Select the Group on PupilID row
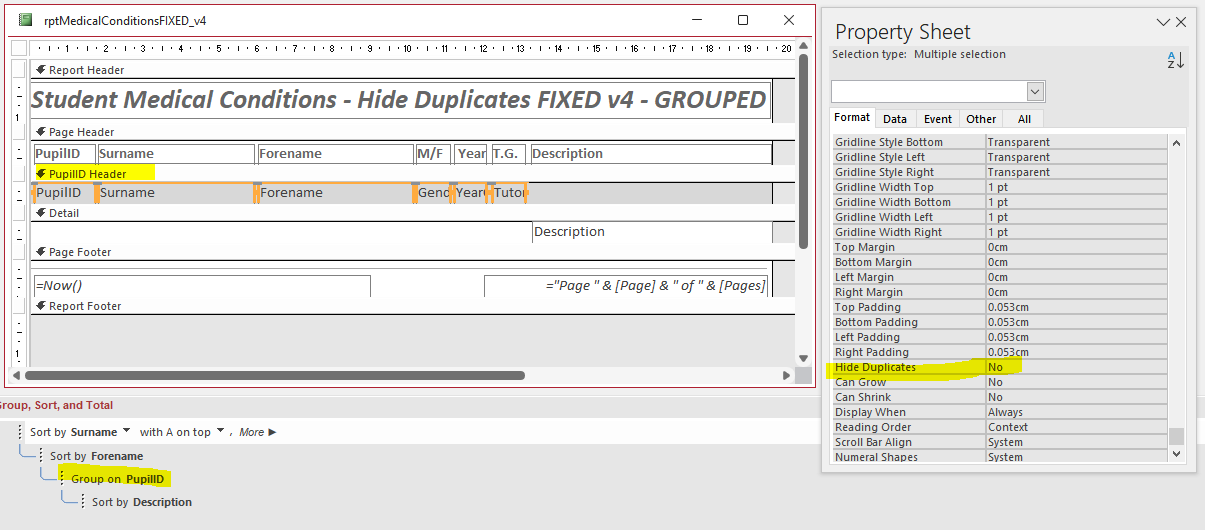1205x530 pixels. tap(117, 479)
